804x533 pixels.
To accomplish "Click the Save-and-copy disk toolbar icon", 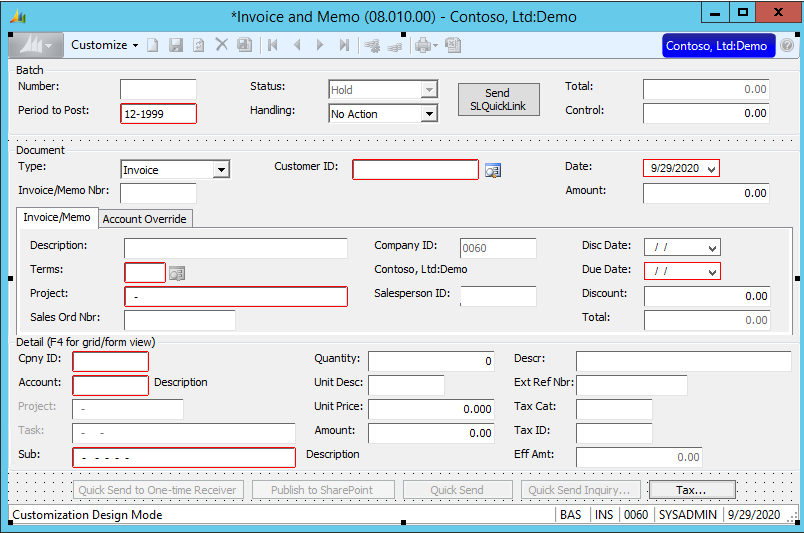I will [245, 45].
